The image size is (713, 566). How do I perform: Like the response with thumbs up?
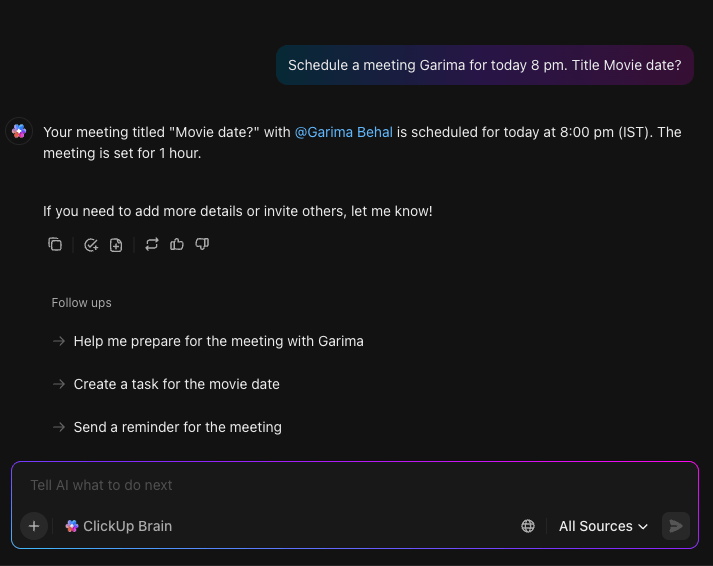pyautogui.click(x=176, y=245)
